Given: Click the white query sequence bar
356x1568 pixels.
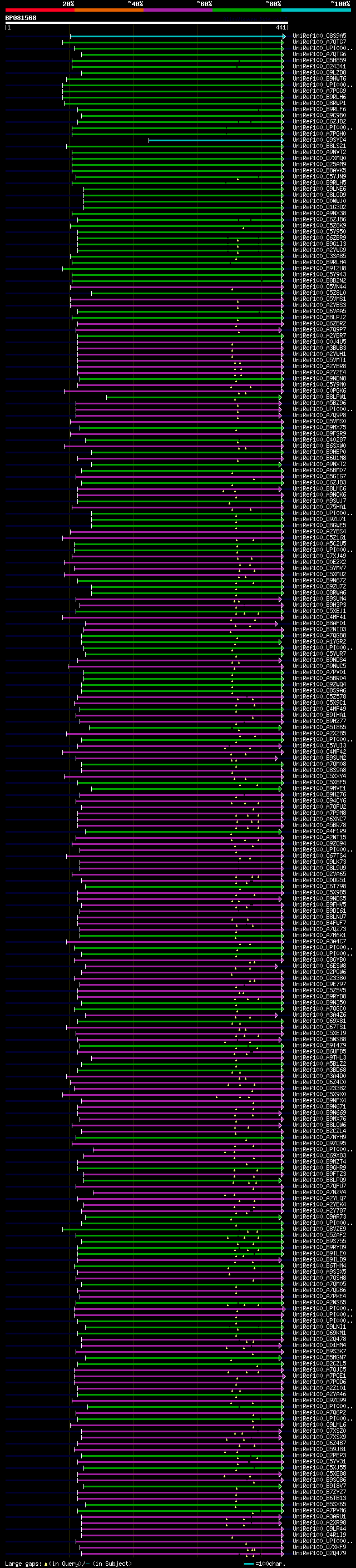Looking at the screenshot, I should click(x=147, y=23).
